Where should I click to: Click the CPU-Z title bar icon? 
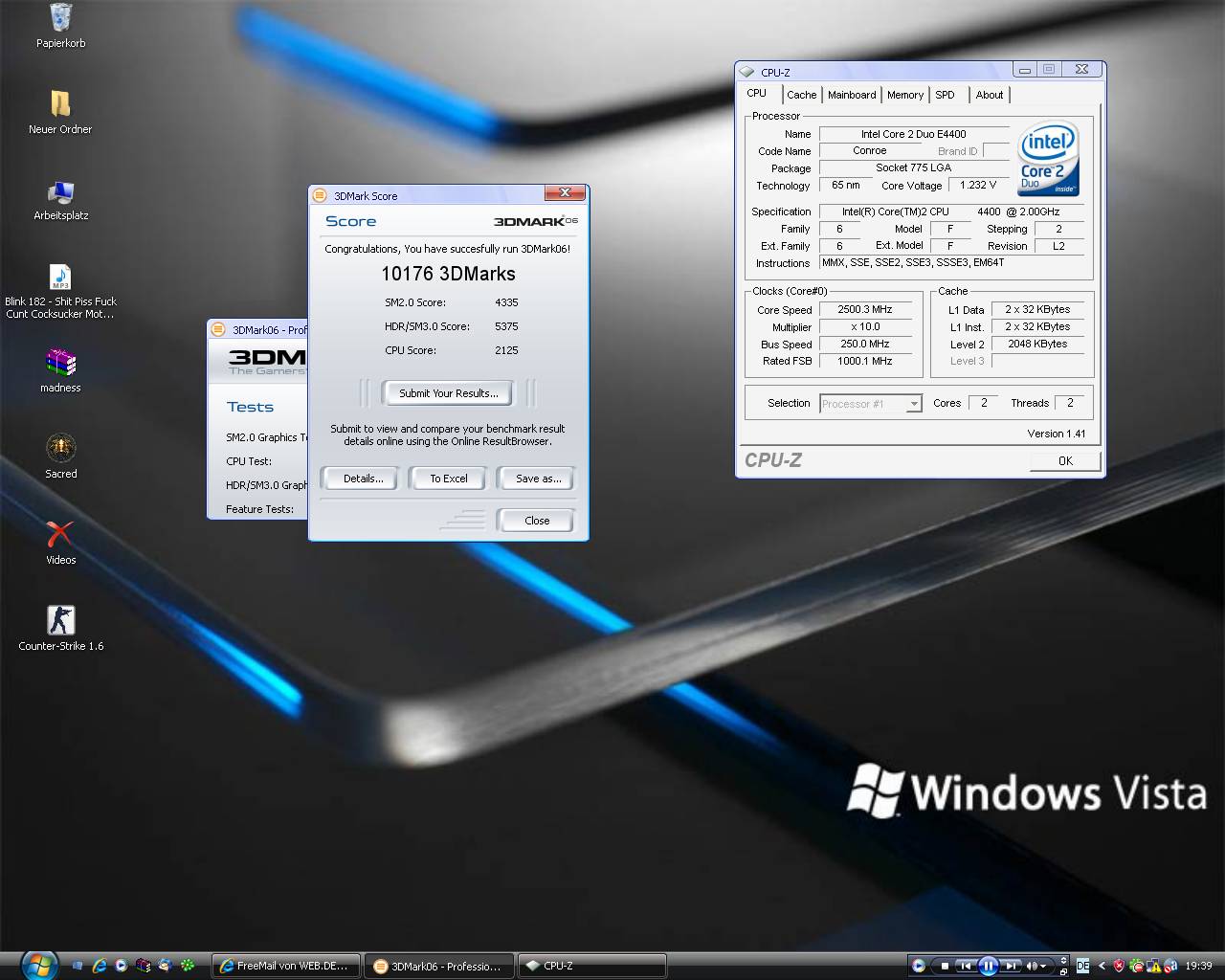click(748, 72)
